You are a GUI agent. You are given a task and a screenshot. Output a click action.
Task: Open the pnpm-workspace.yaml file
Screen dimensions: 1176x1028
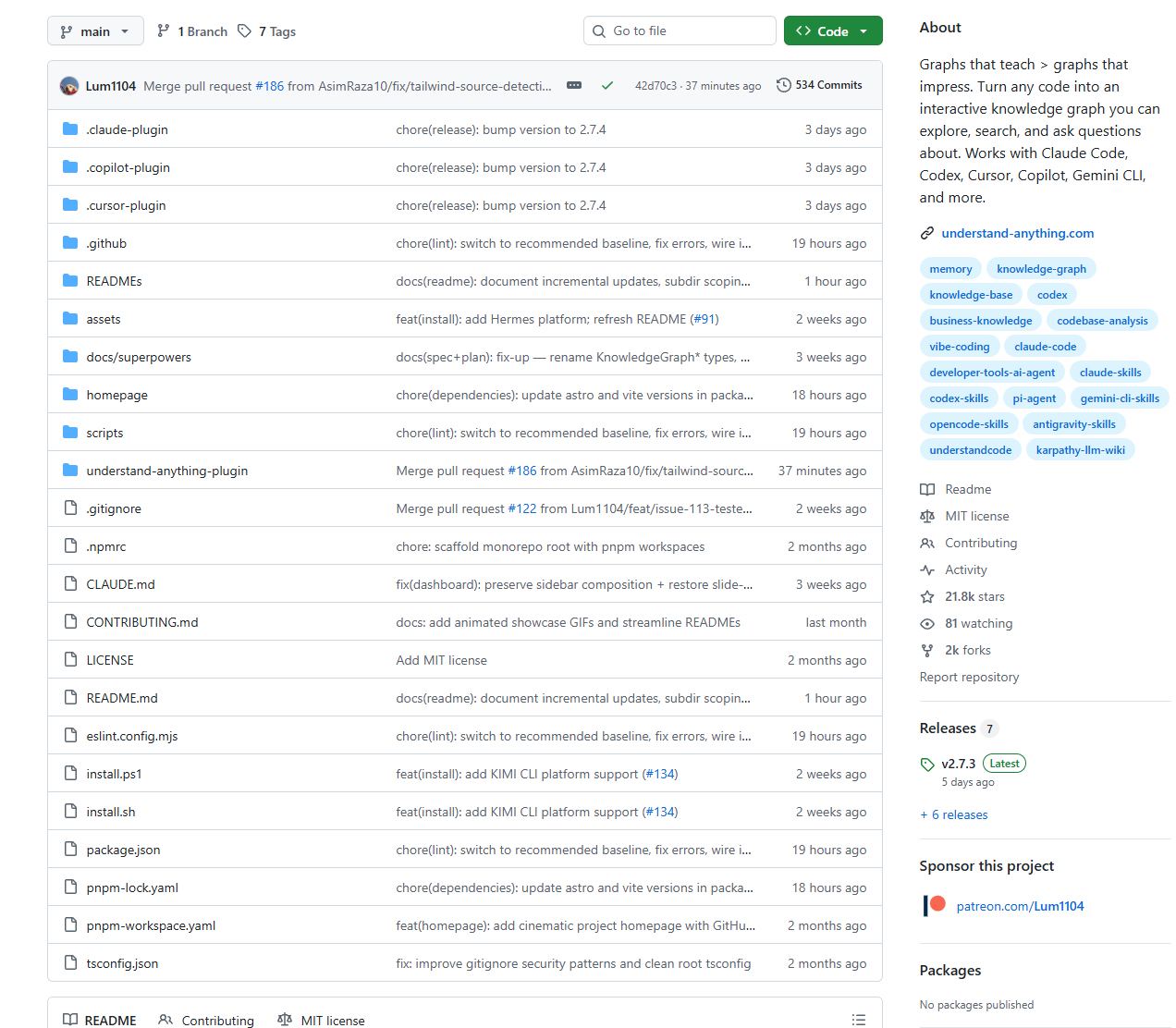click(x=151, y=925)
